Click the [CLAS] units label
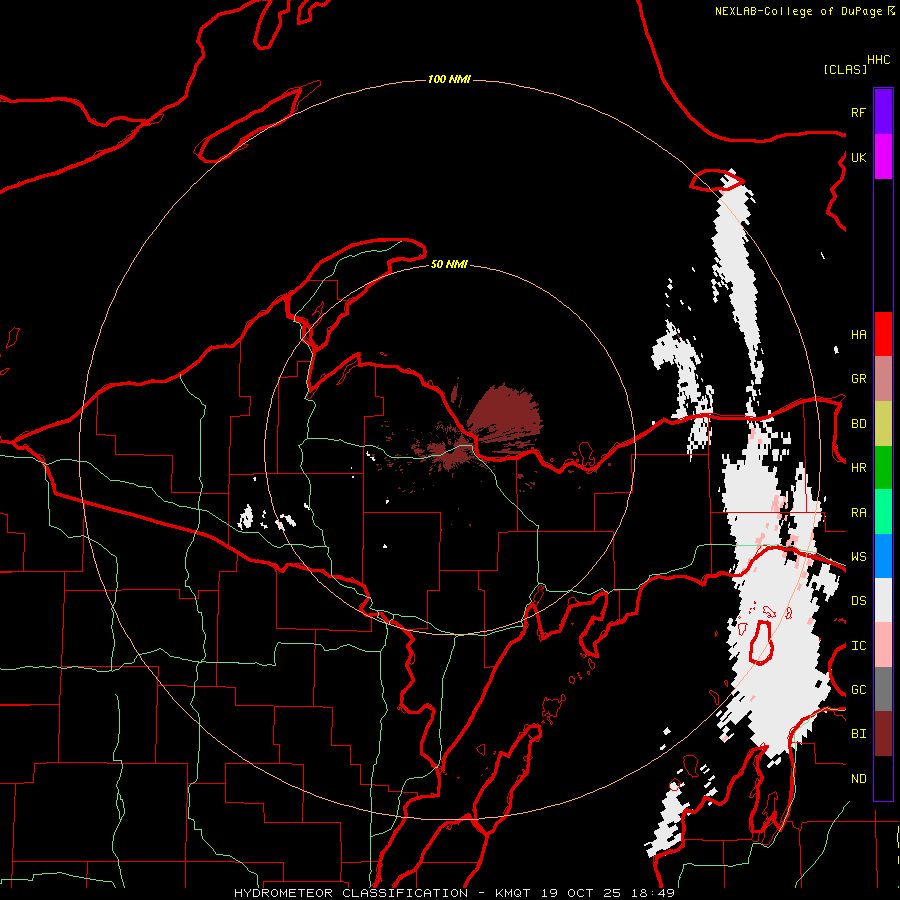 click(x=845, y=69)
